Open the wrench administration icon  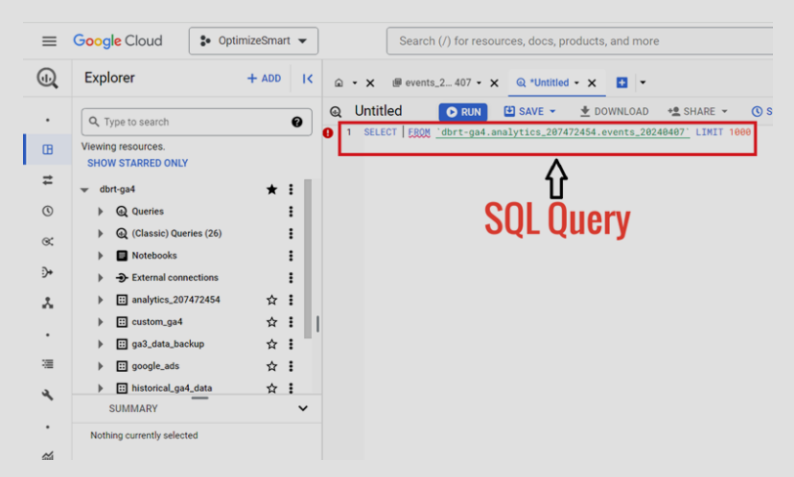(48, 394)
